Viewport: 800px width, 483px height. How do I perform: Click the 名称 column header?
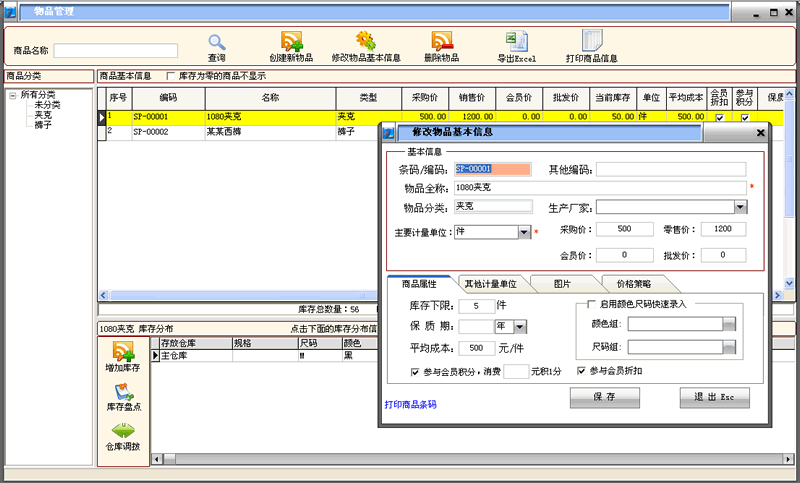[x=270, y=97]
